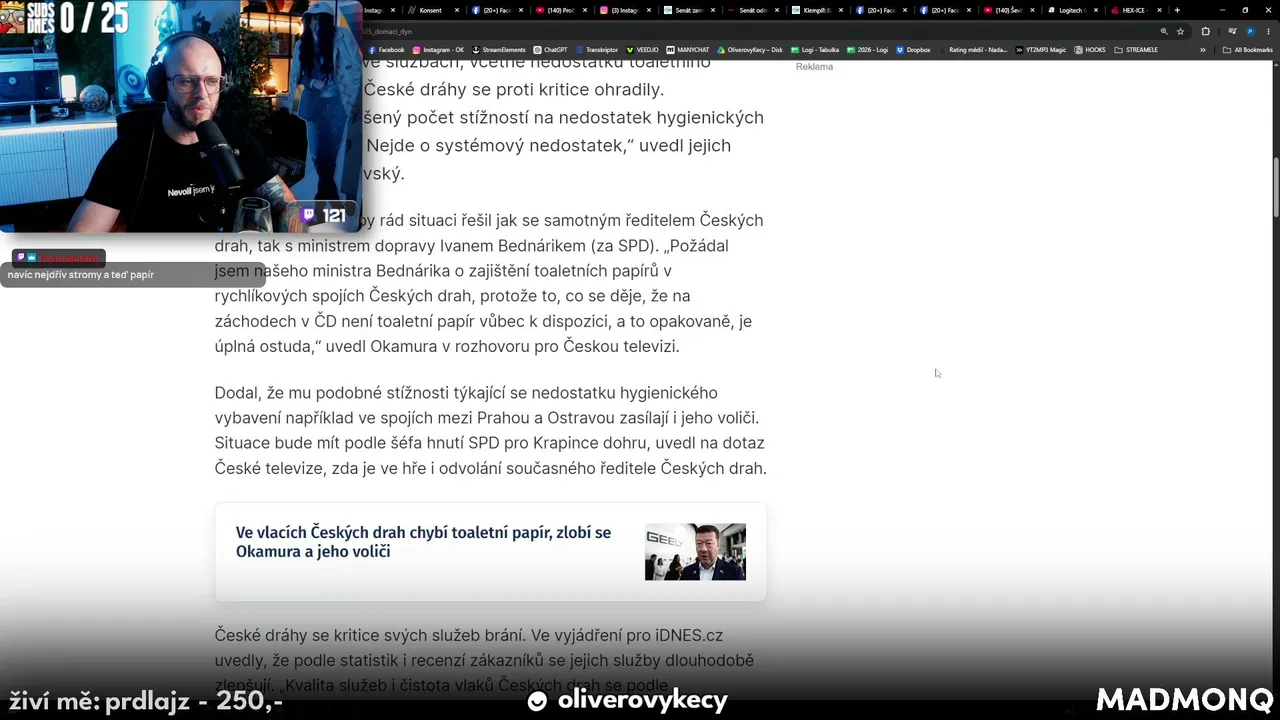Open a new browser tab
Screen dimensions: 1280x720
1177,10
